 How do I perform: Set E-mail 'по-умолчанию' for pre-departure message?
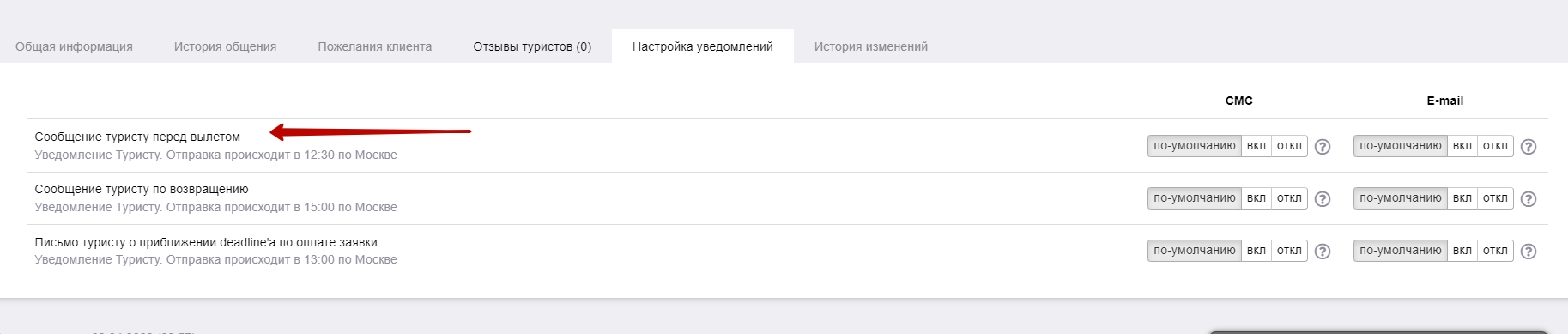click(1401, 146)
